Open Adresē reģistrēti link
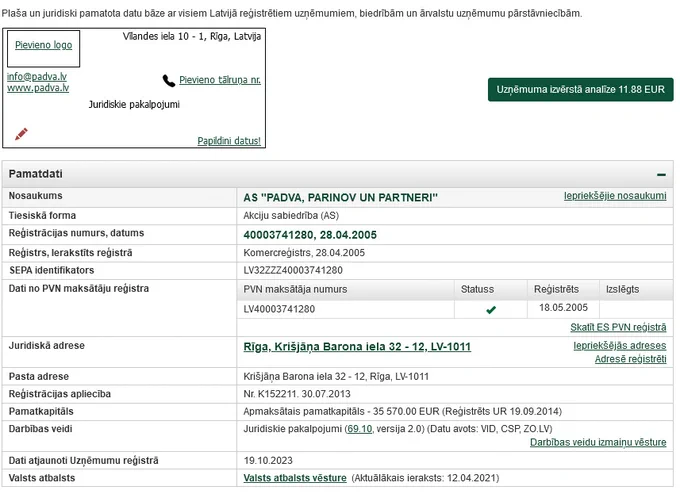This screenshot has width=680, height=494. coord(631,359)
